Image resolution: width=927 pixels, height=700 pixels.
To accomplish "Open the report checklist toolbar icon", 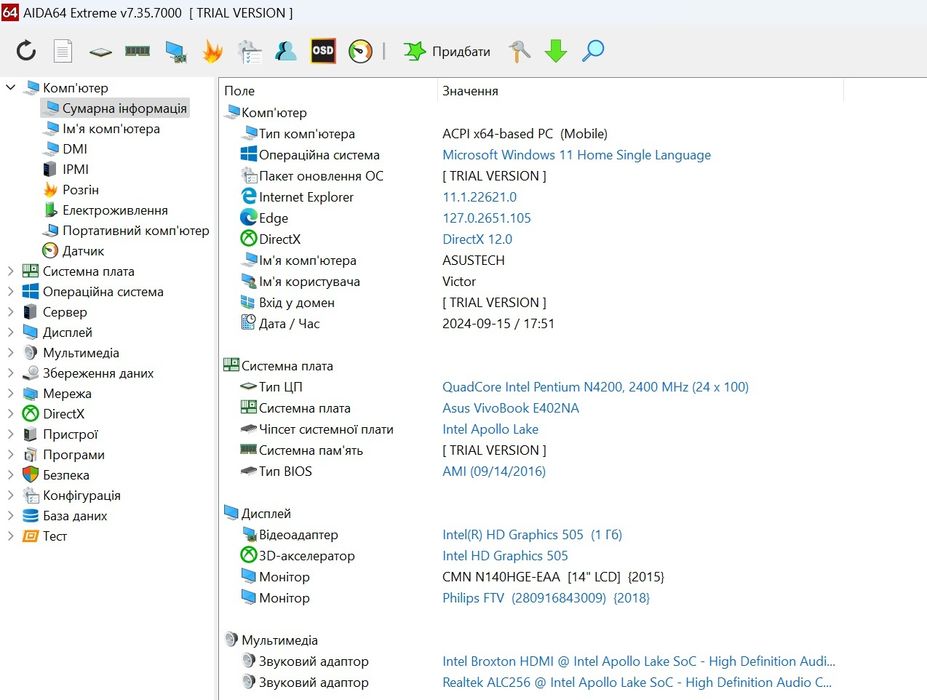I will [249, 51].
